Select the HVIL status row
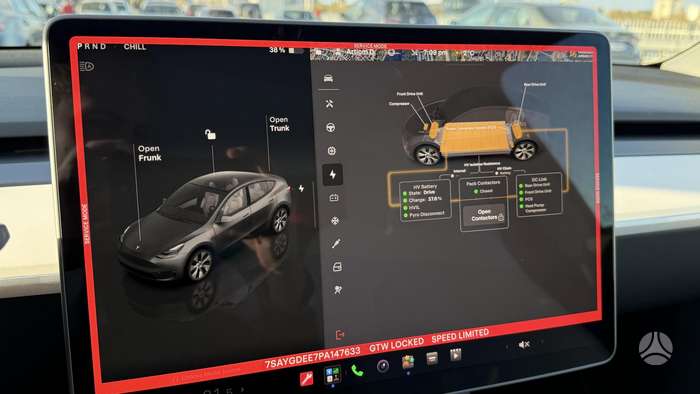 412,207
